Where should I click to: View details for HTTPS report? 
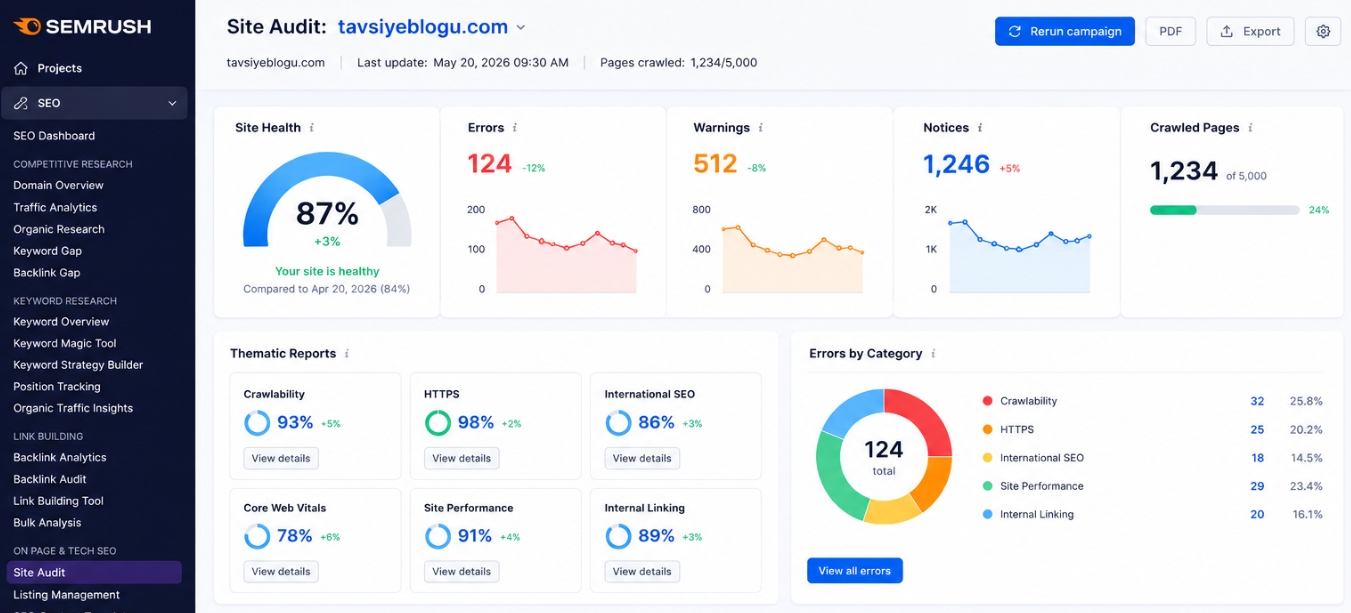(461, 458)
